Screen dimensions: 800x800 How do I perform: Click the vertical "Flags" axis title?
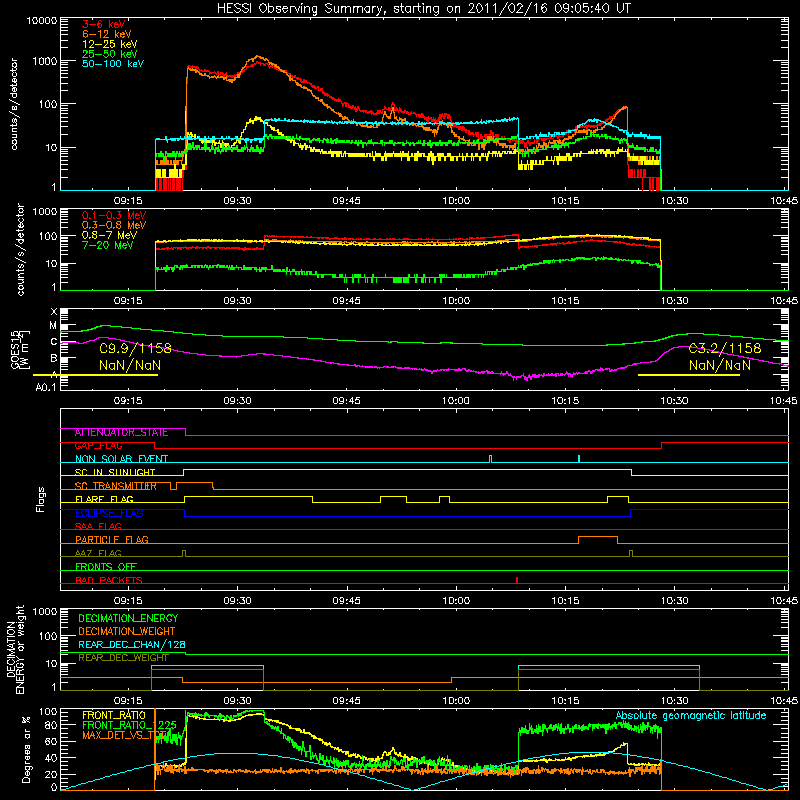click(41, 499)
